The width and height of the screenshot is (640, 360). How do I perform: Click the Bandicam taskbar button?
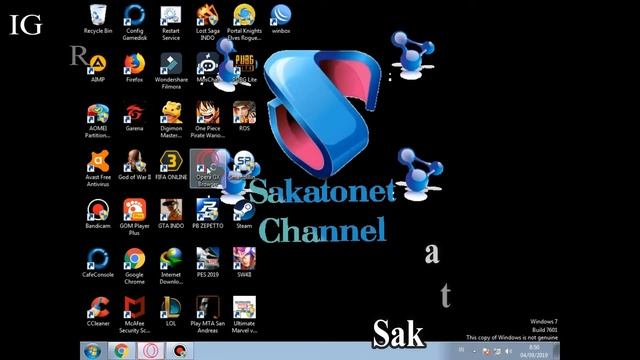pyautogui.click(x=179, y=351)
